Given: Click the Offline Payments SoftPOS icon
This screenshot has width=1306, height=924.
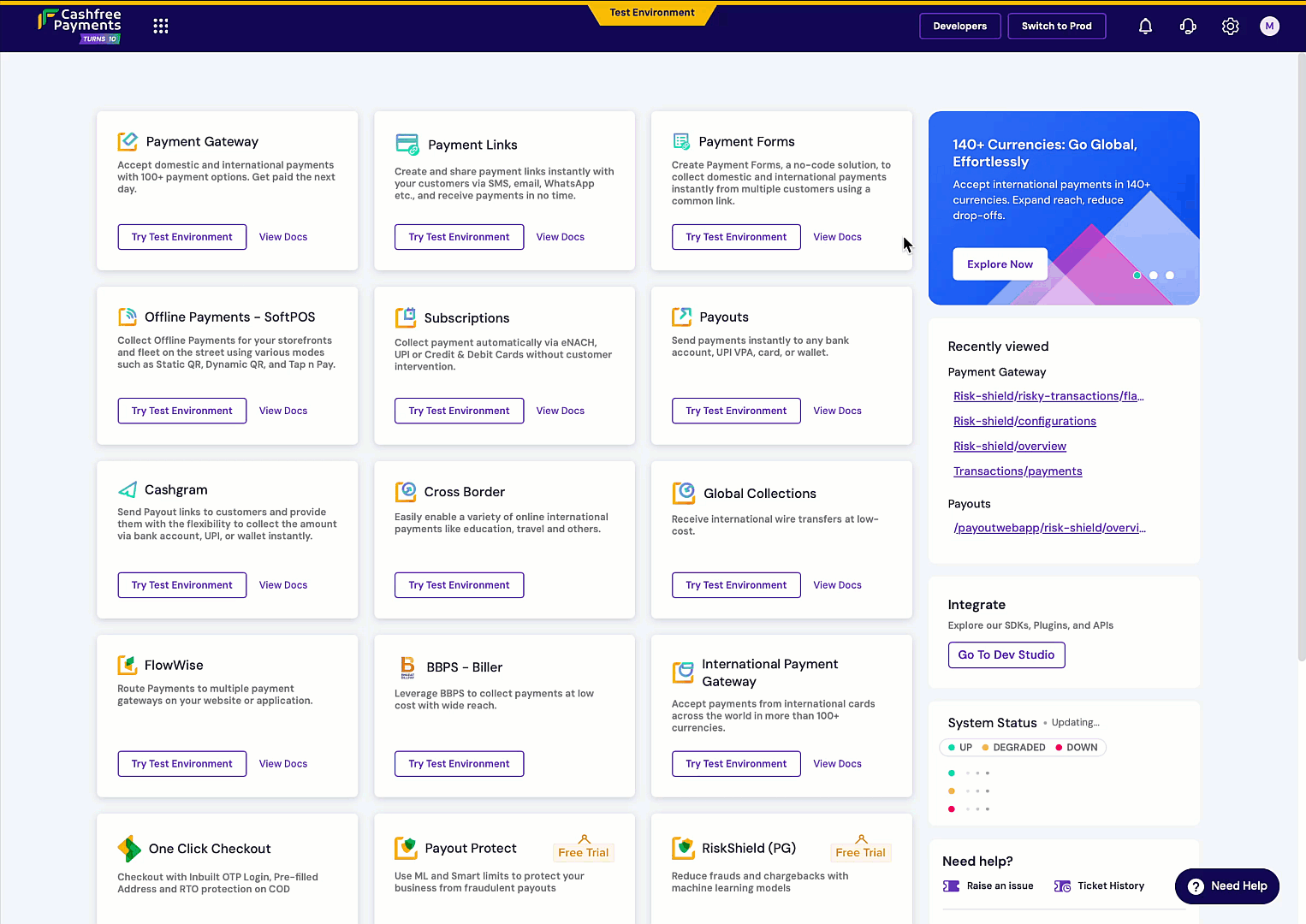Looking at the screenshot, I should click(128, 317).
